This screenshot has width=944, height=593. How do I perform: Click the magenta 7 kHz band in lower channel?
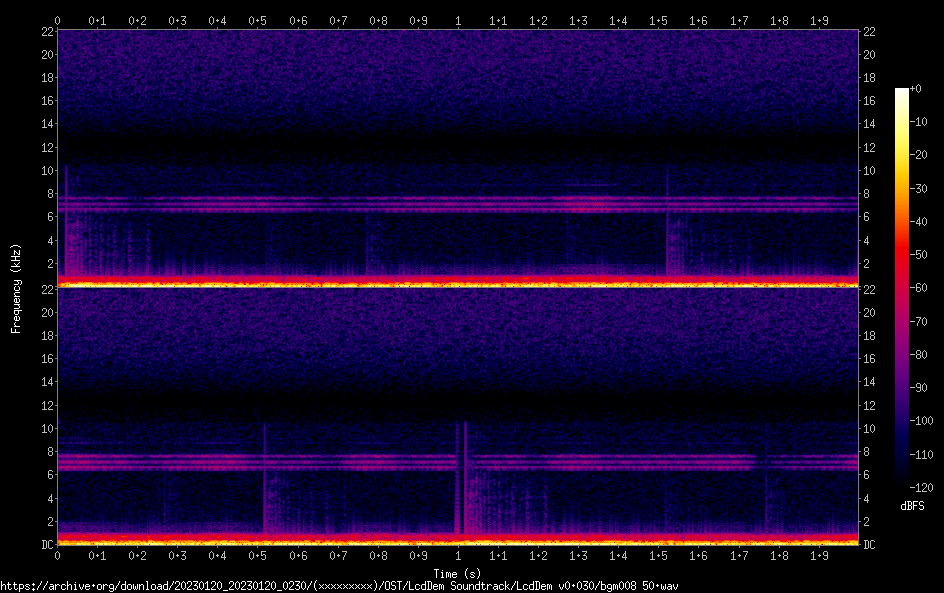click(300, 464)
